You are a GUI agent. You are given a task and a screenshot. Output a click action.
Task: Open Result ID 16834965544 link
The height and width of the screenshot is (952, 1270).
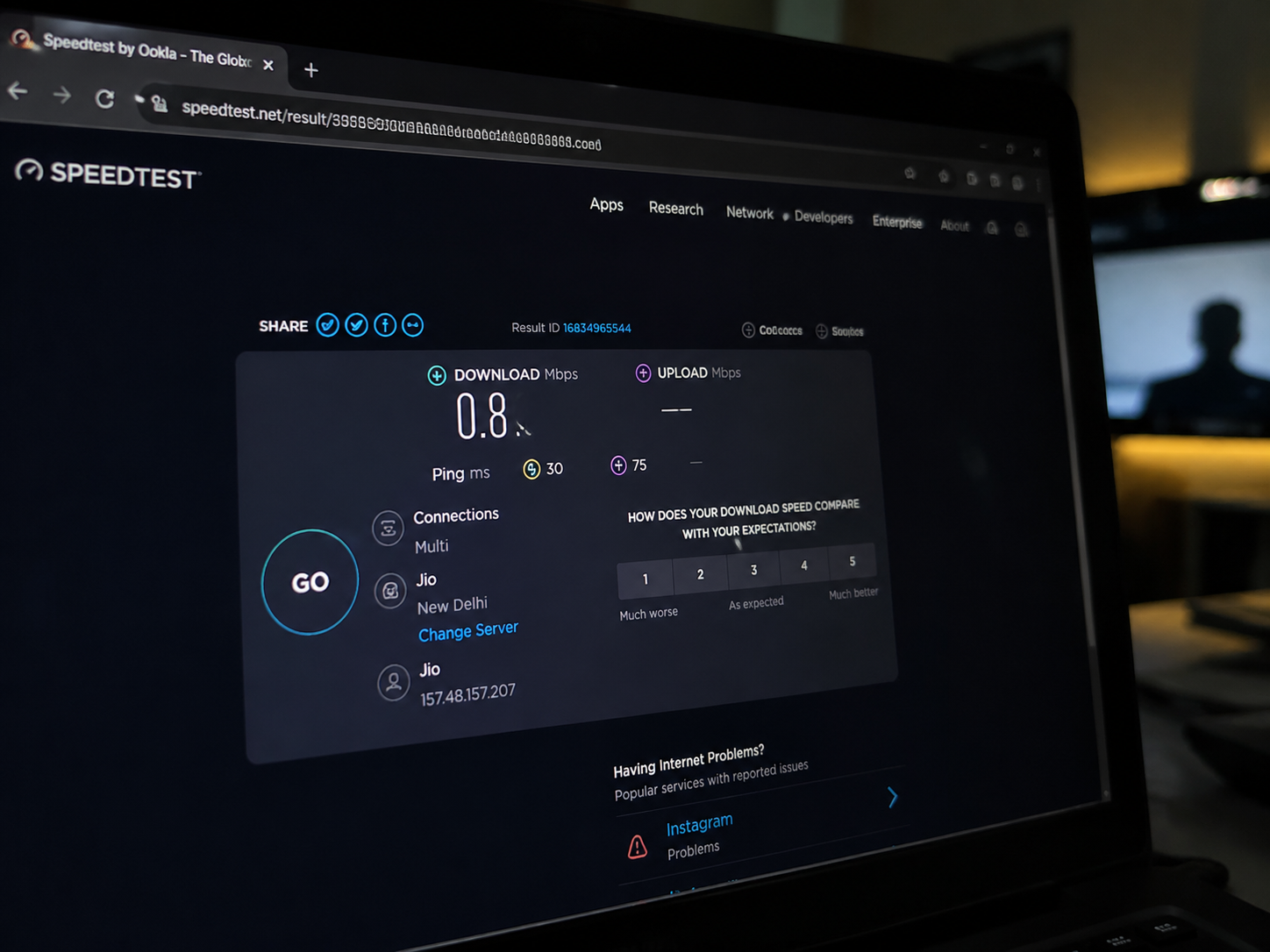596,328
